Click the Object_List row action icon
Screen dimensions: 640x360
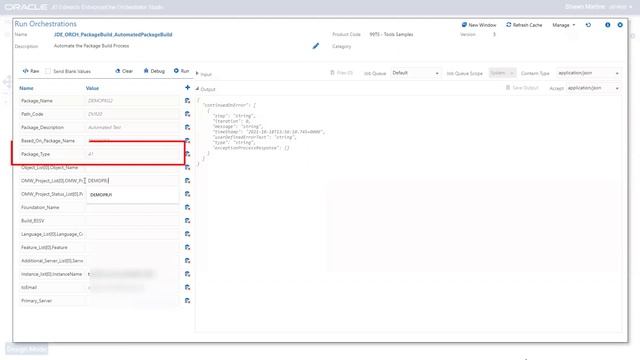coord(187,167)
